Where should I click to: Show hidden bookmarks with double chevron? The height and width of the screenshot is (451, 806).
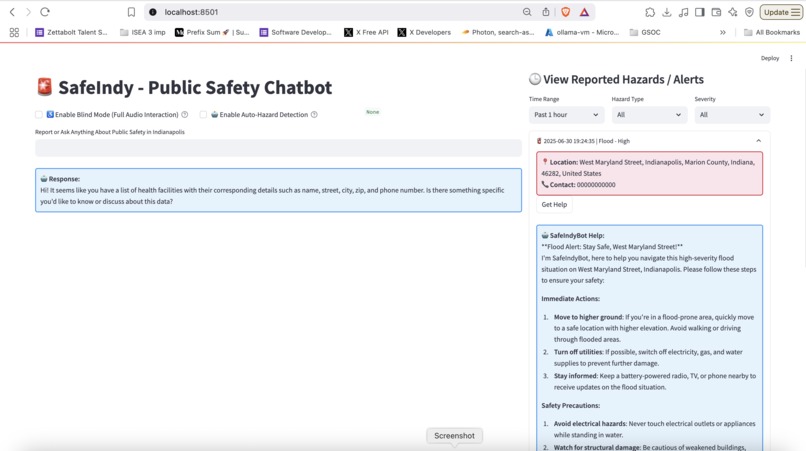coord(723,32)
